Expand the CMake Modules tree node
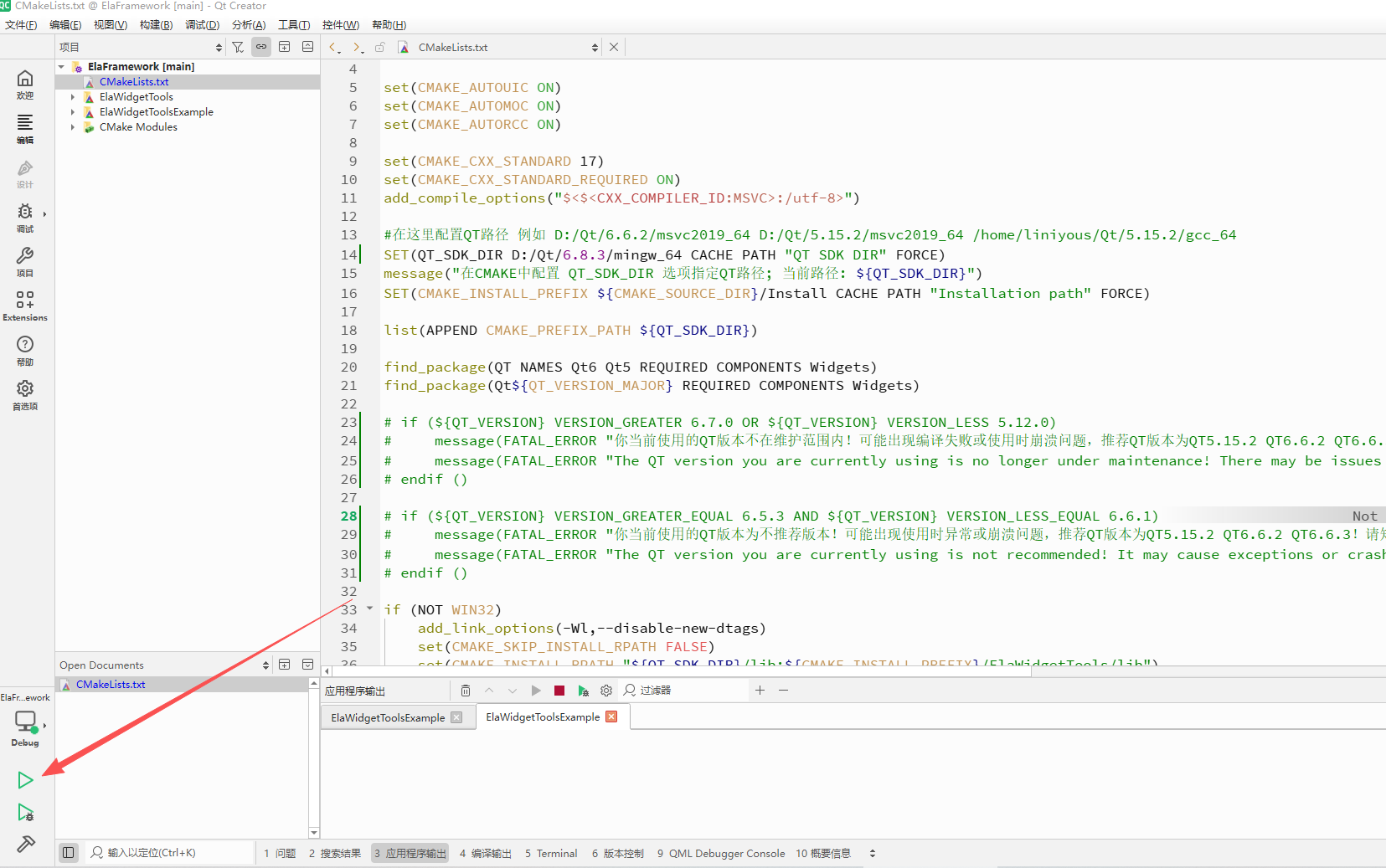This screenshot has height=868, width=1386. [x=73, y=127]
